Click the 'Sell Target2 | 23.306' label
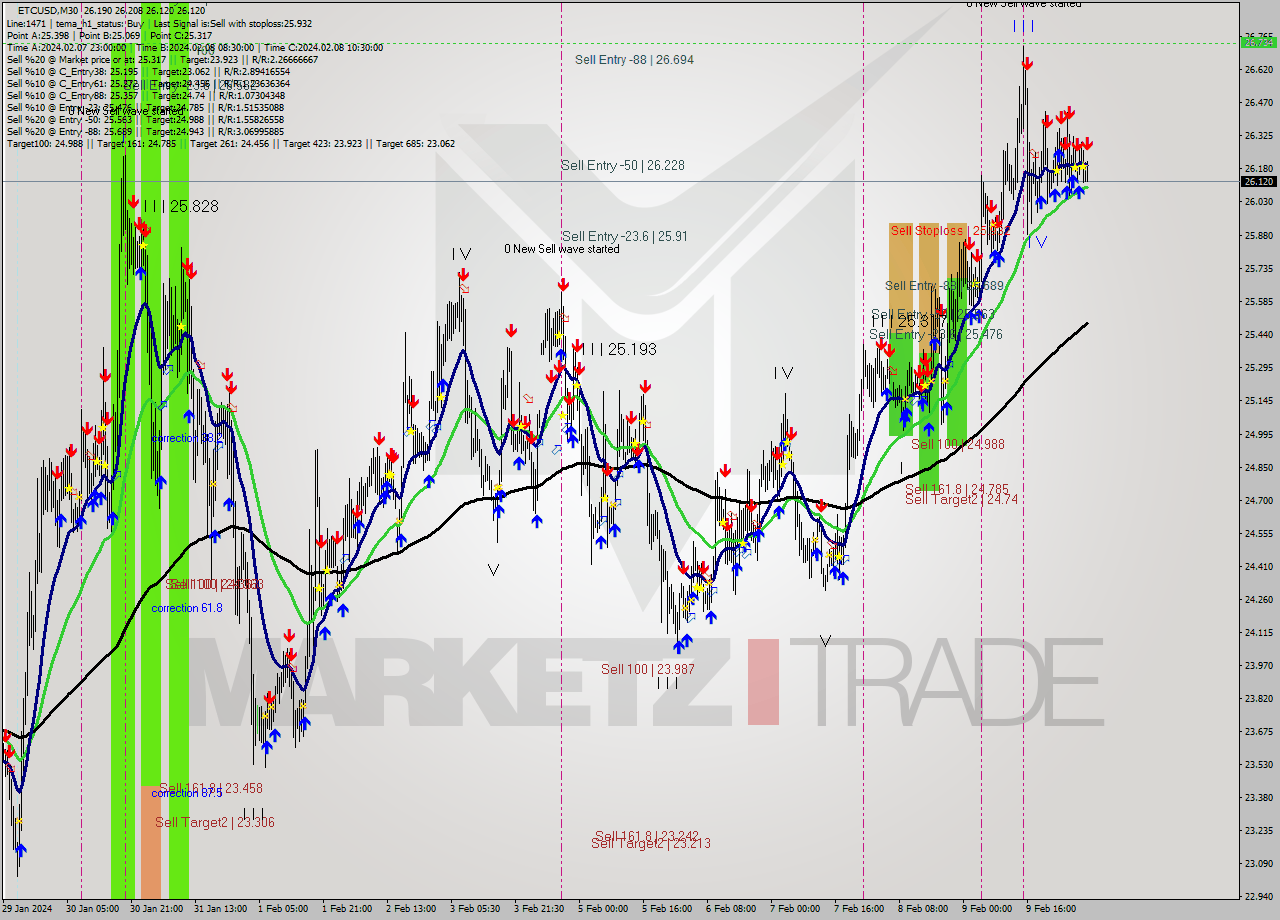This screenshot has height=920, width=1280. 215,822
